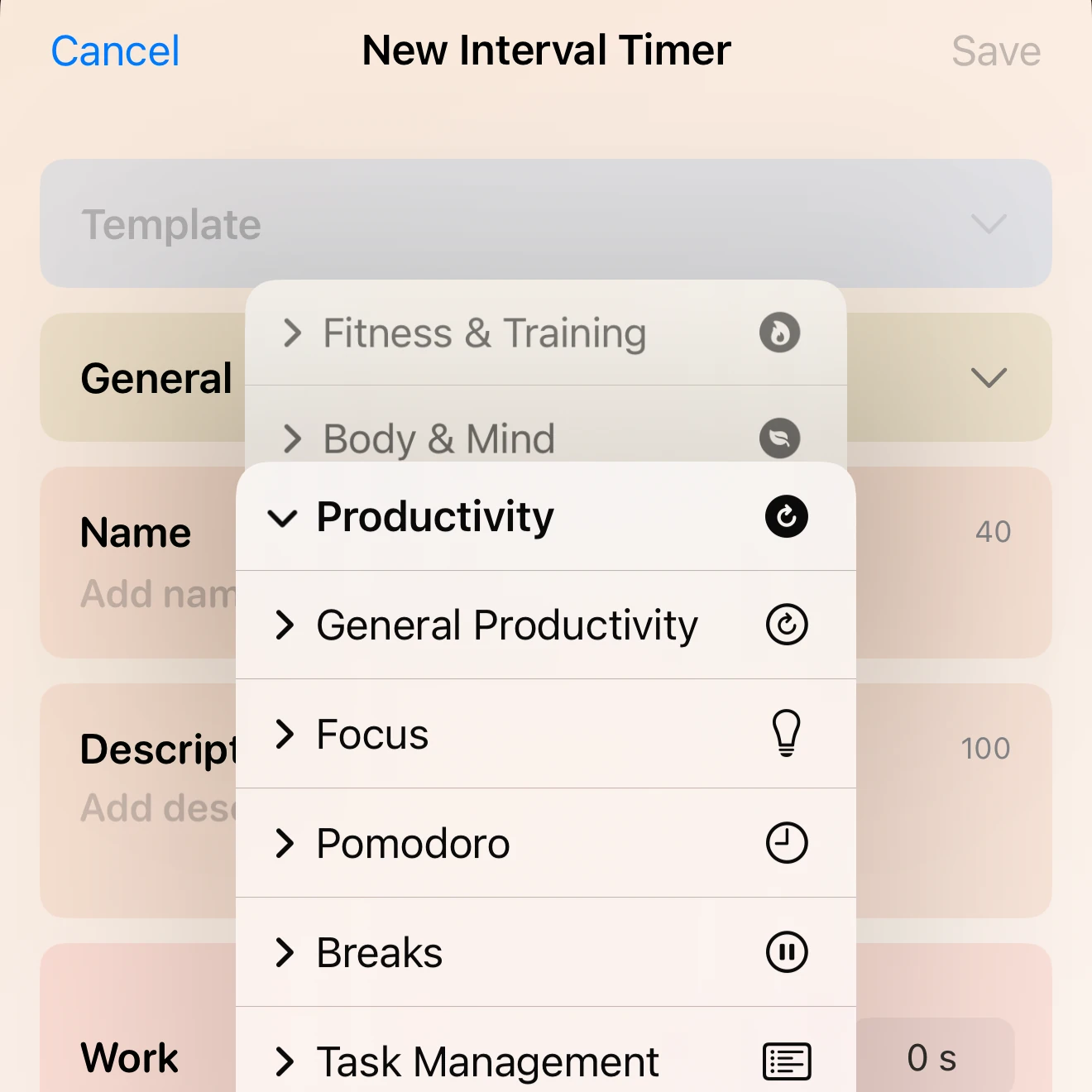Image resolution: width=1092 pixels, height=1092 pixels.
Task: Click the Save button
Action: pos(995,50)
